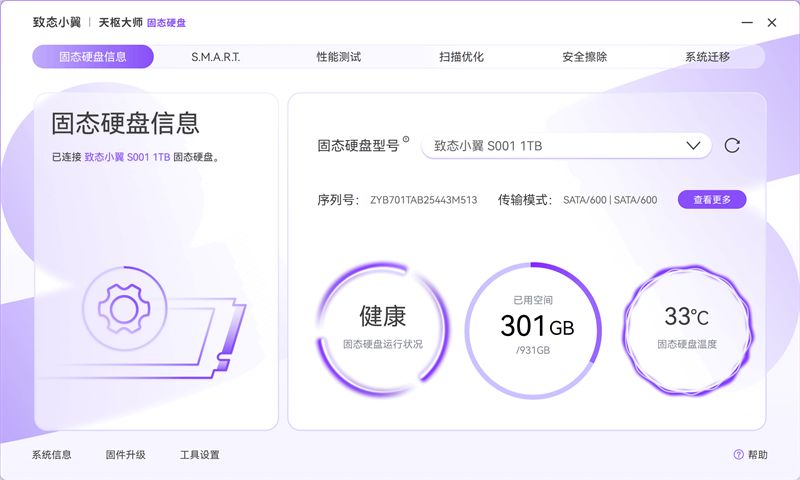Minimize the 天枢大师 window
The height and width of the screenshot is (480, 800).
[747, 22]
